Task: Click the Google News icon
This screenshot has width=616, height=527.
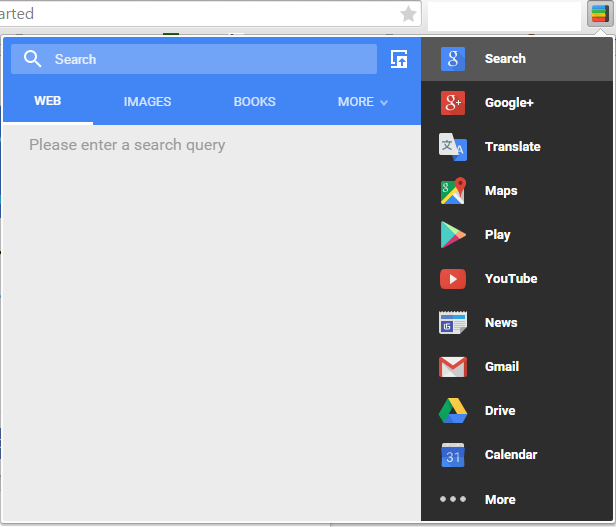Action: pos(453,323)
